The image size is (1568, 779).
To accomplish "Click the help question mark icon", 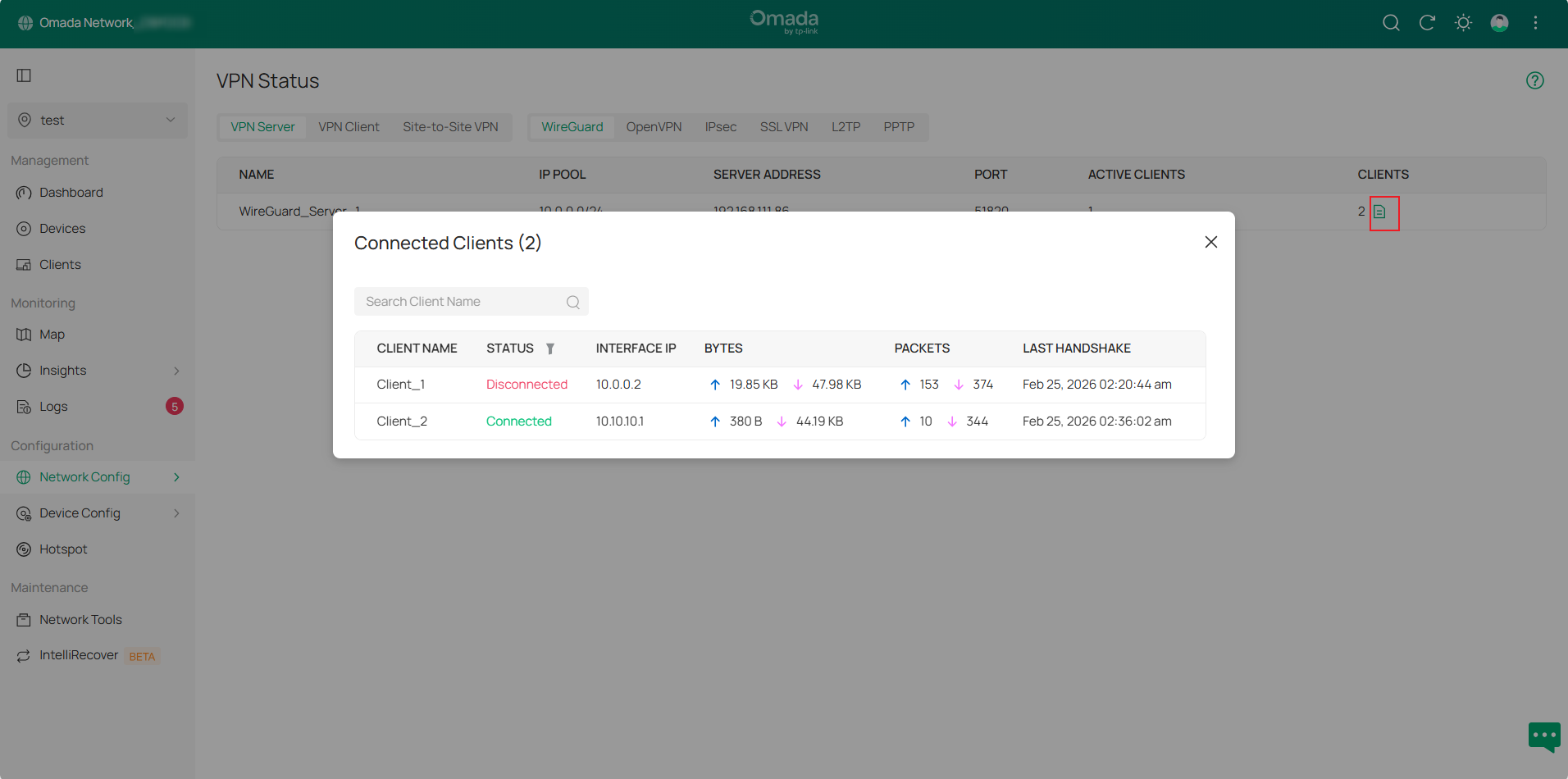I will 1535,80.
